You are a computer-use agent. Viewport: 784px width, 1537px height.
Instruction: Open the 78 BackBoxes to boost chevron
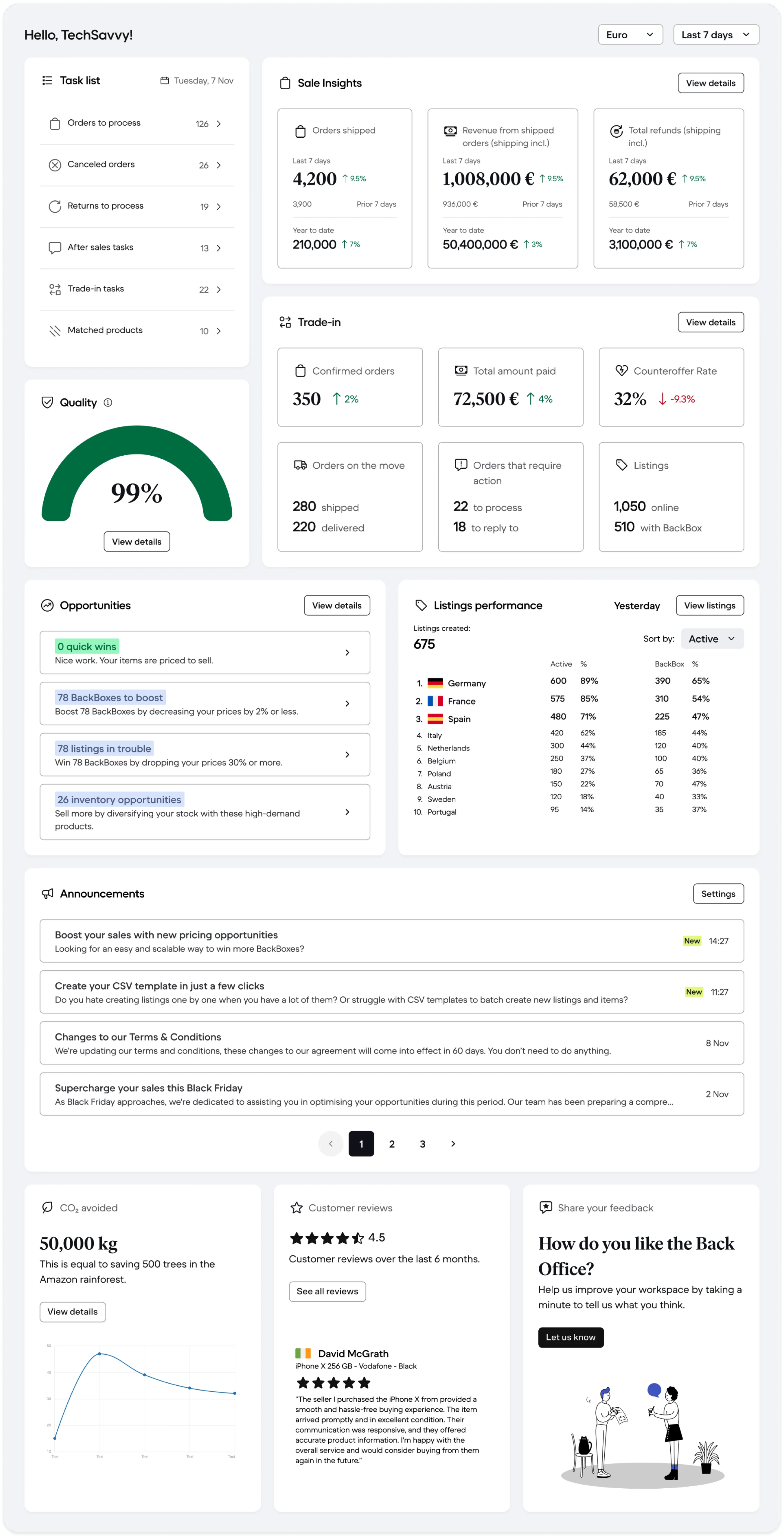pos(347,704)
